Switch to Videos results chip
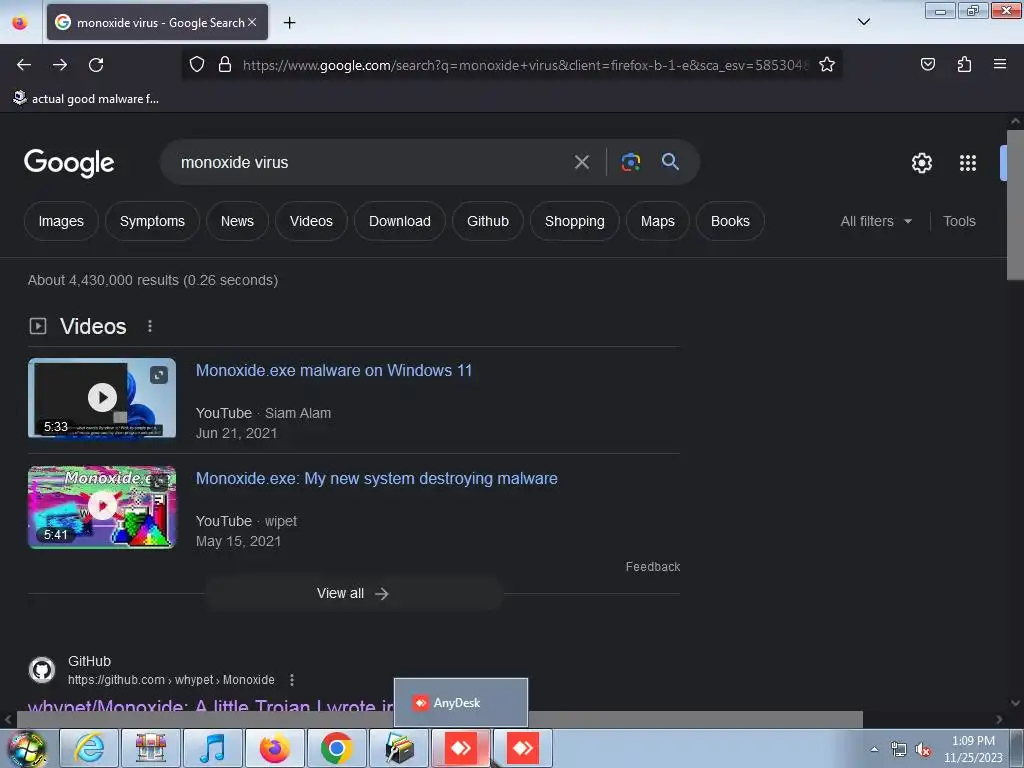1024x768 pixels. [311, 221]
